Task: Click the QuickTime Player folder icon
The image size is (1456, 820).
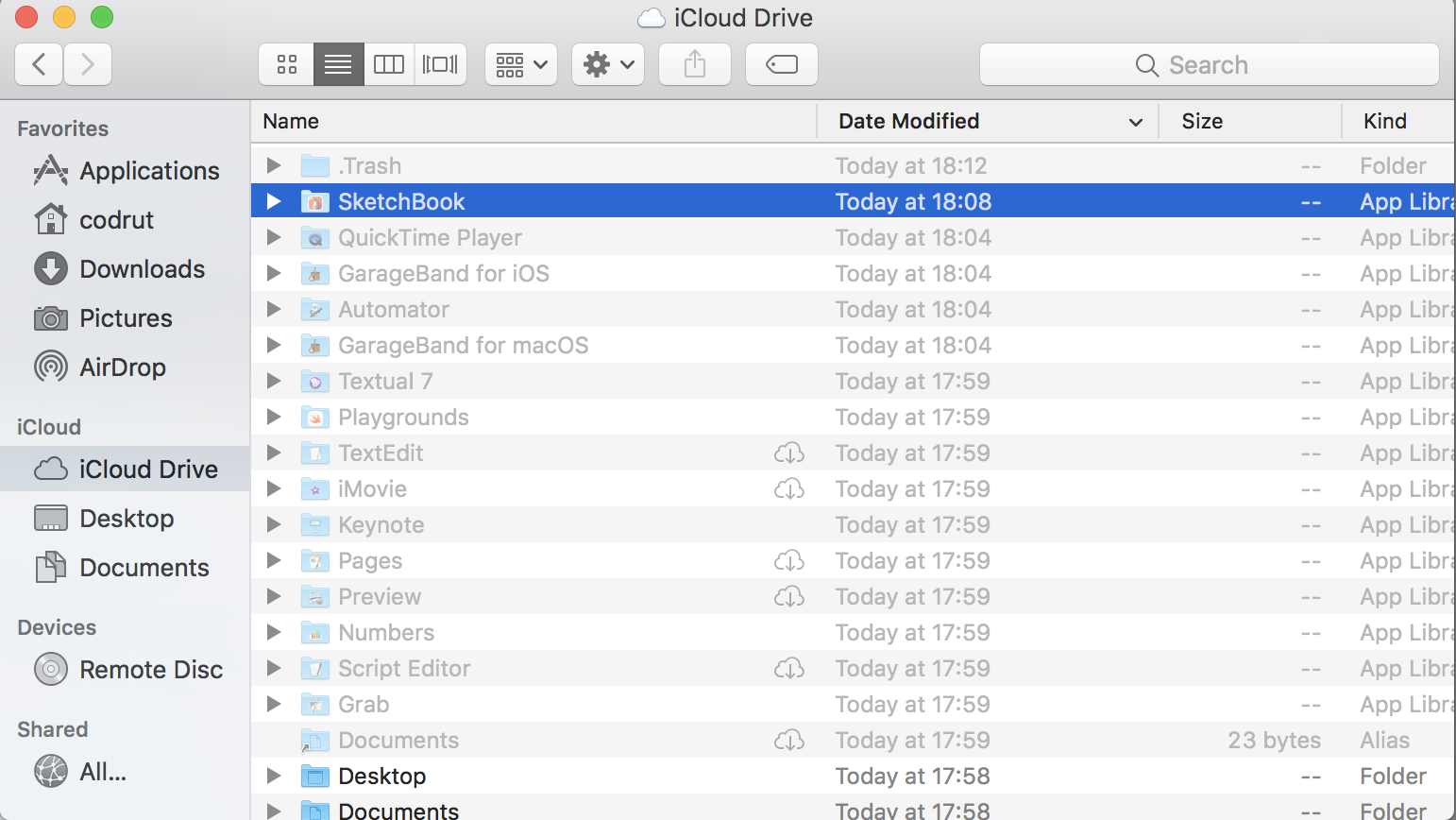Action: point(315,237)
